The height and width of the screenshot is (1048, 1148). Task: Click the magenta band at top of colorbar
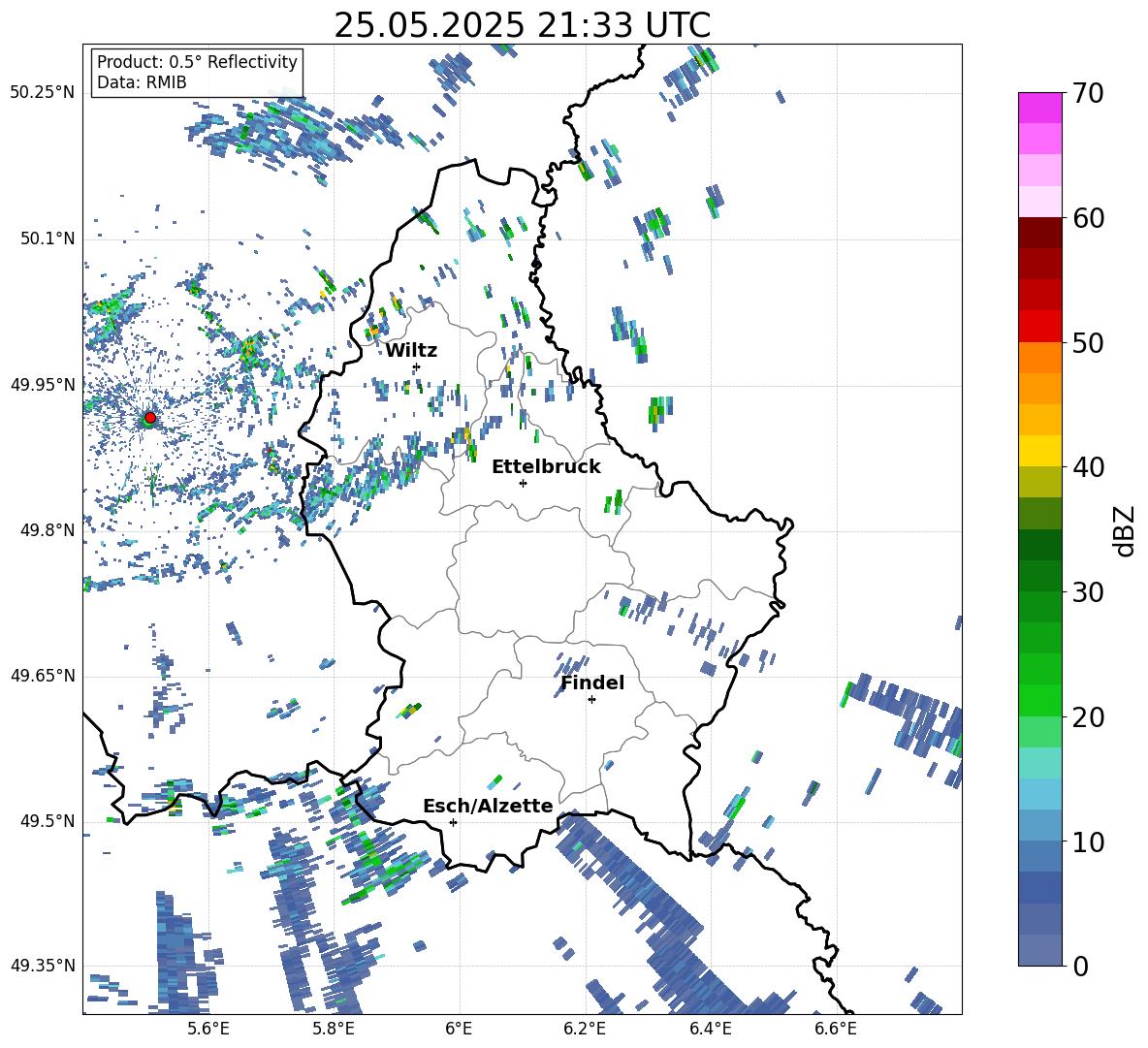(x=1039, y=109)
